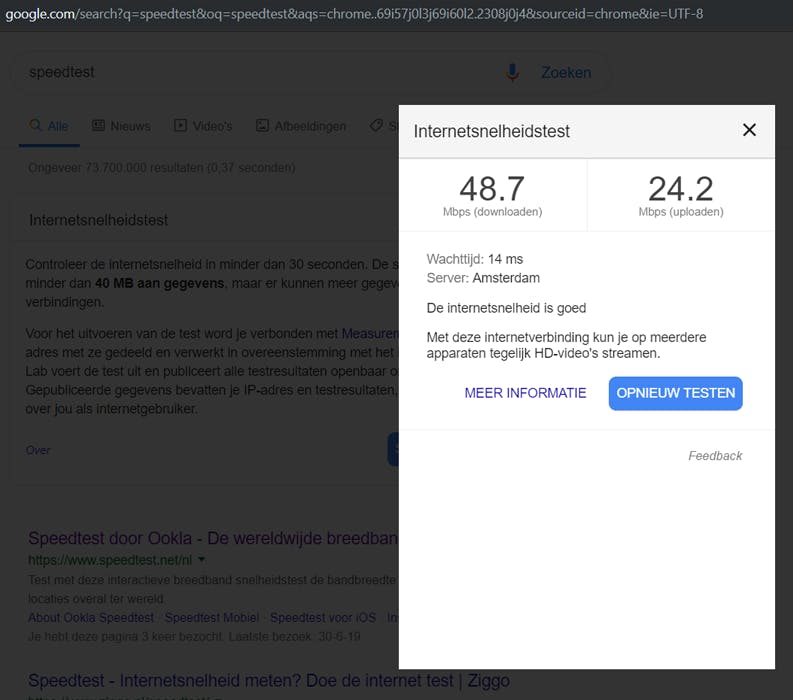
Task: Click the newspaper icon beside Nieuws
Action: (x=98, y=125)
